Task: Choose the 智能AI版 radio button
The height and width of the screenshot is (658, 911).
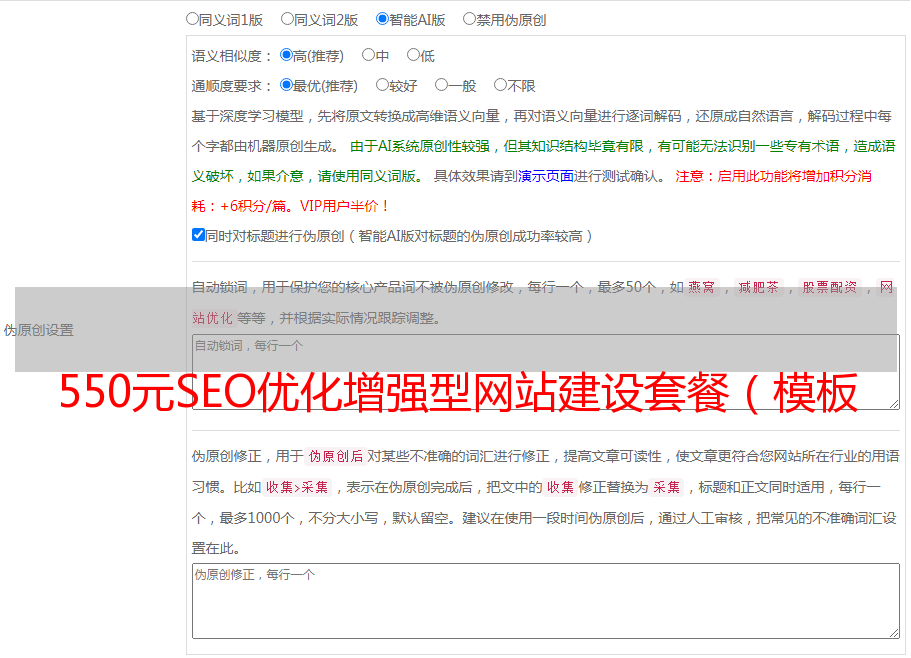Action: point(383,19)
